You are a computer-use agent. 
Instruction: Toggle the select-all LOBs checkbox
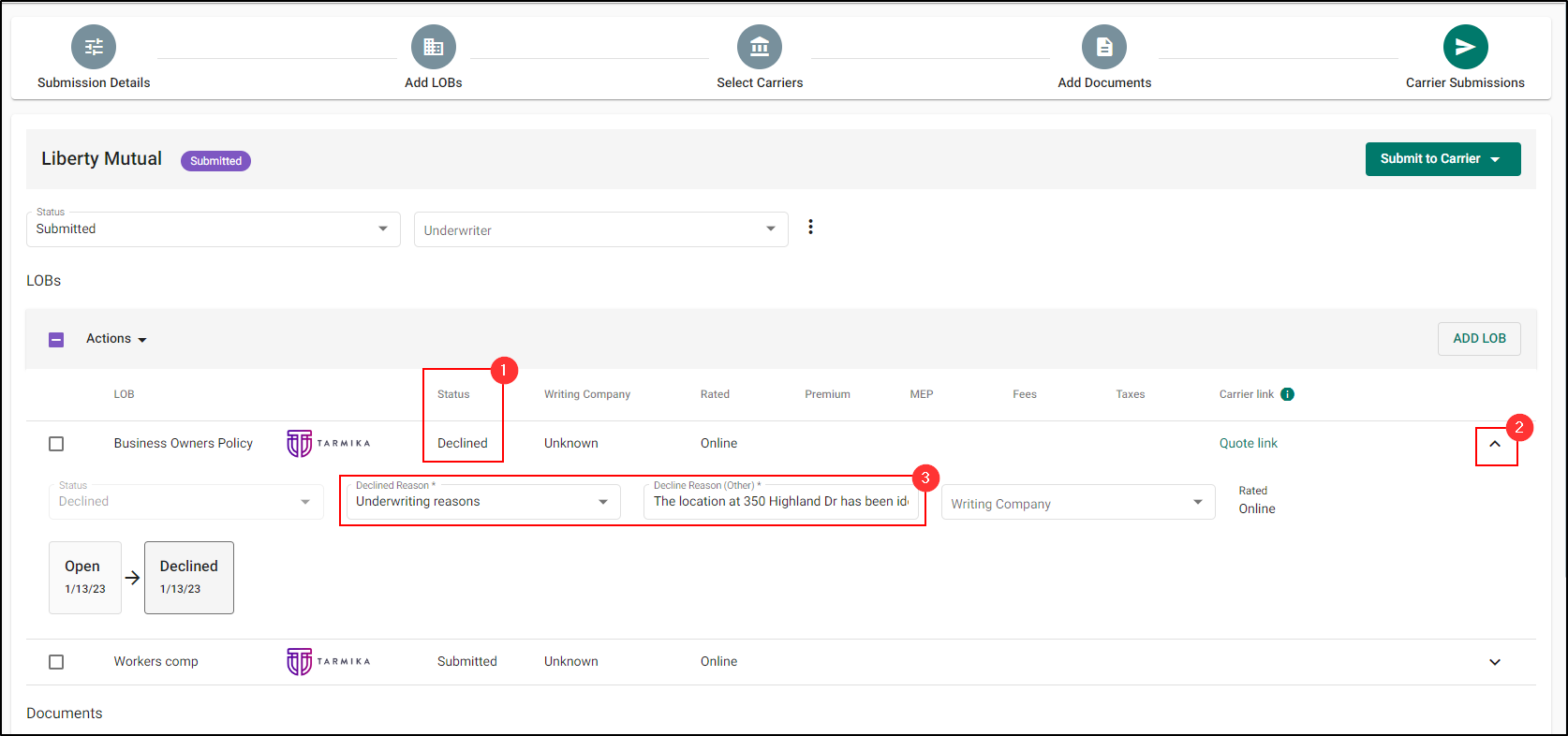click(x=56, y=339)
